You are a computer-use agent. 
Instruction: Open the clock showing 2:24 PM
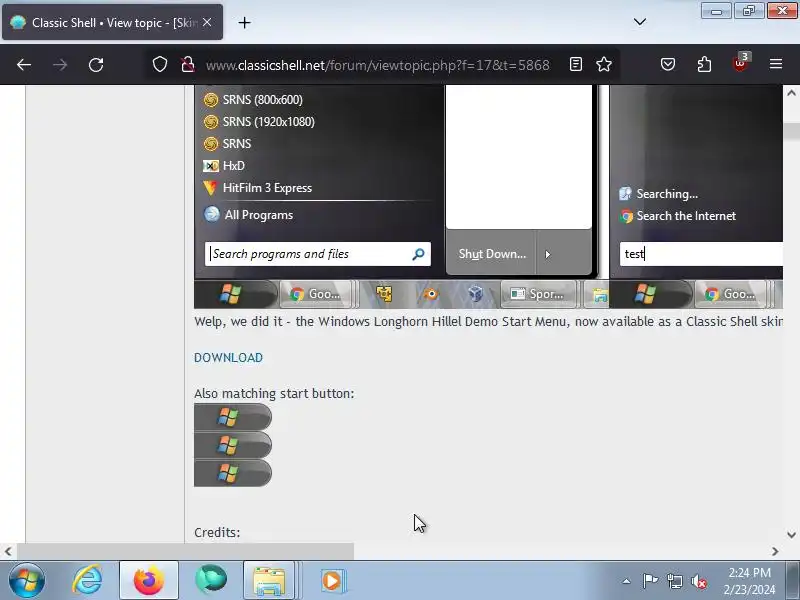click(749, 581)
